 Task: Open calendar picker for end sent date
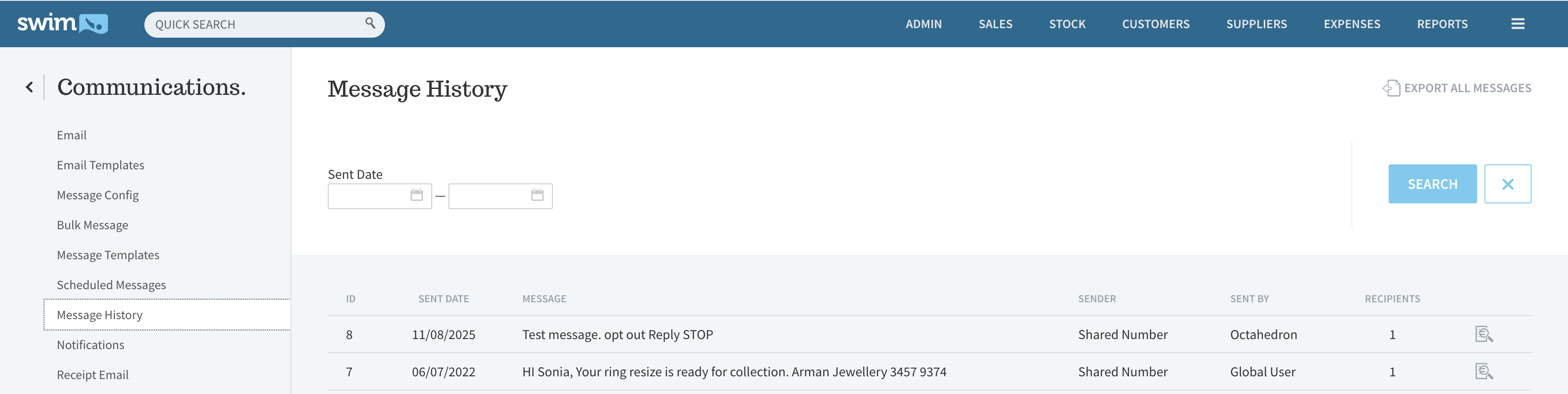tap(537, 196)
